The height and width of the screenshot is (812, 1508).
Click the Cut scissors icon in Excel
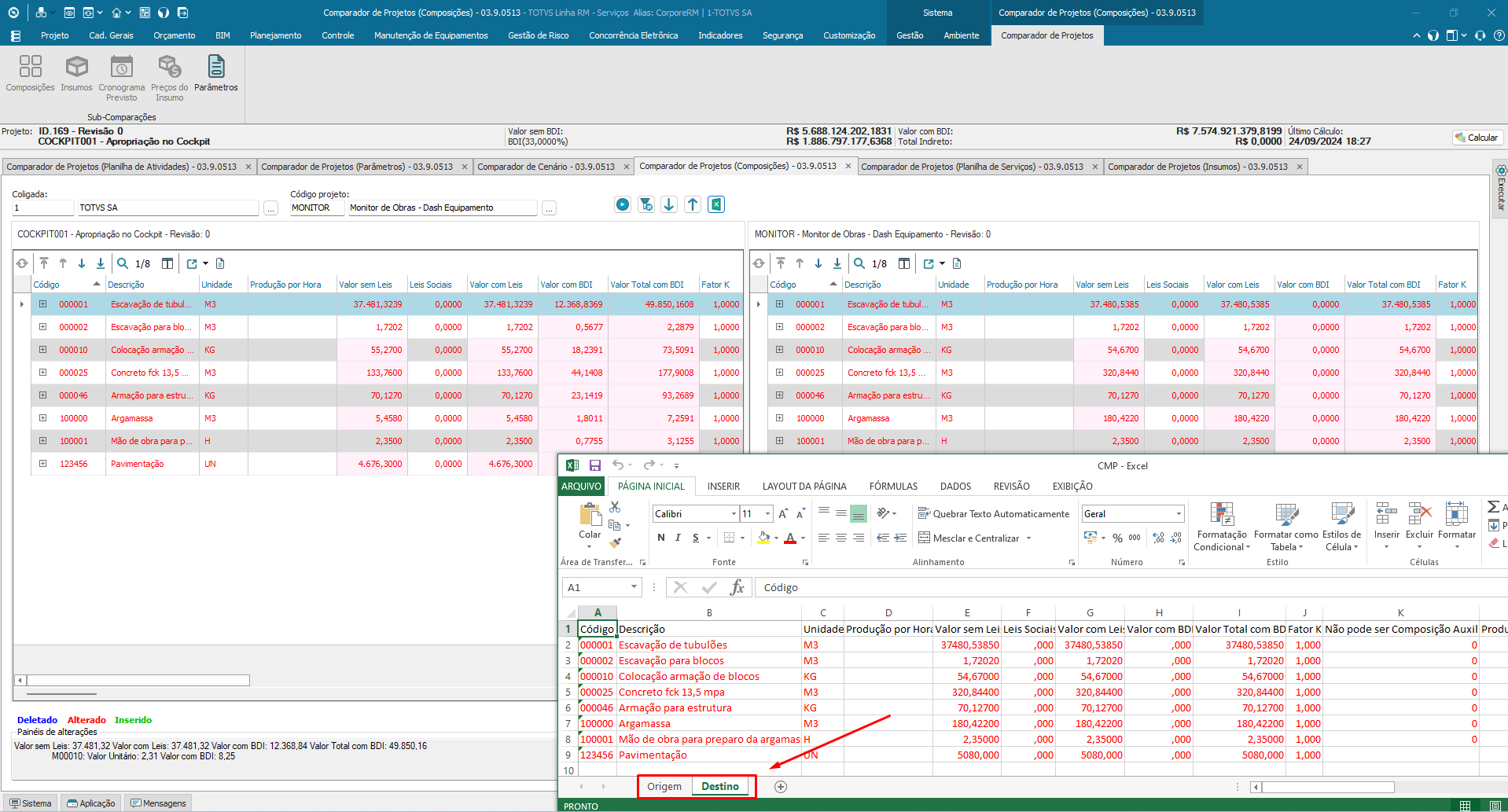pos(615,507)
